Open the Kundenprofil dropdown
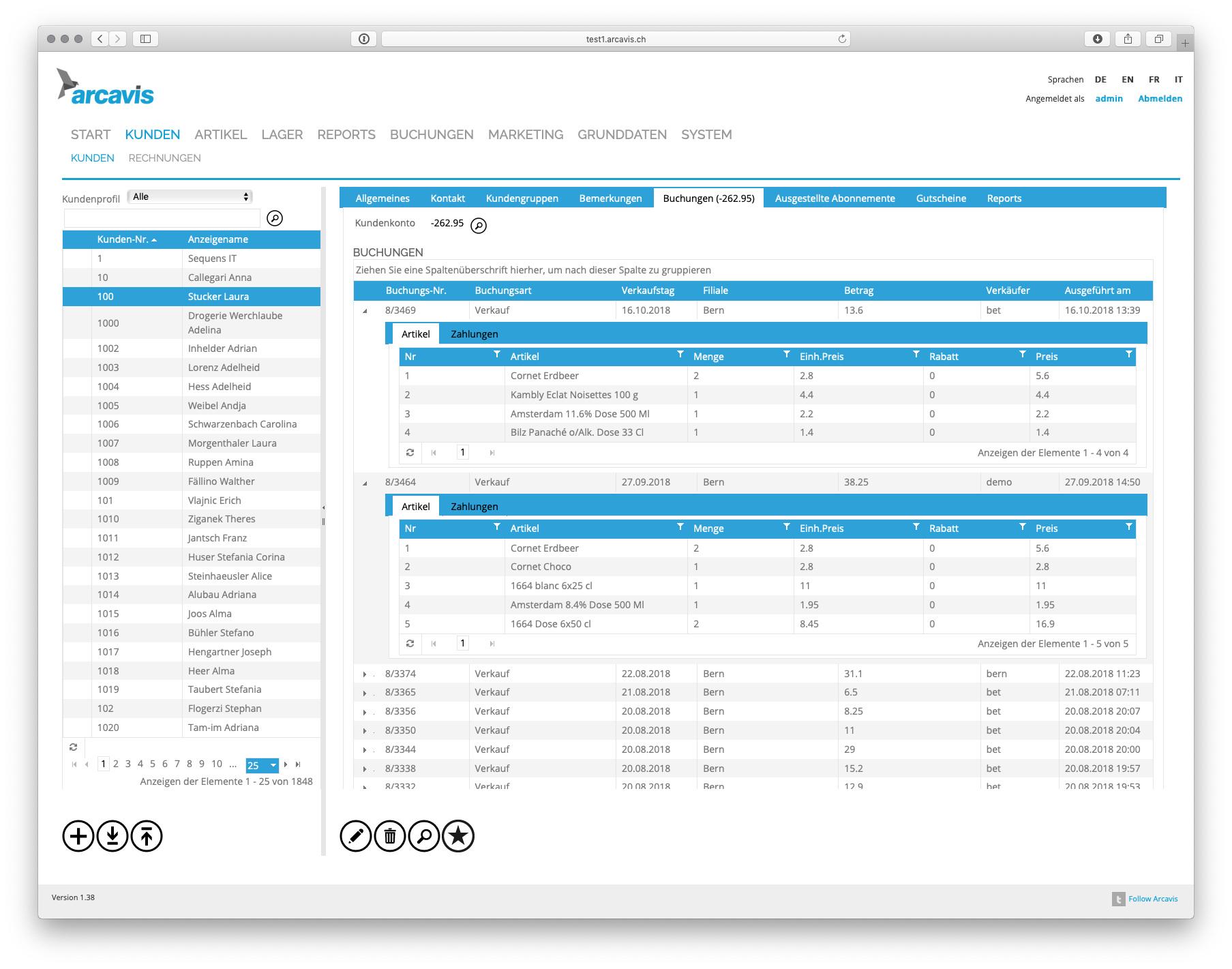The width and height of the screenshot is (1232, 969). 190,196
